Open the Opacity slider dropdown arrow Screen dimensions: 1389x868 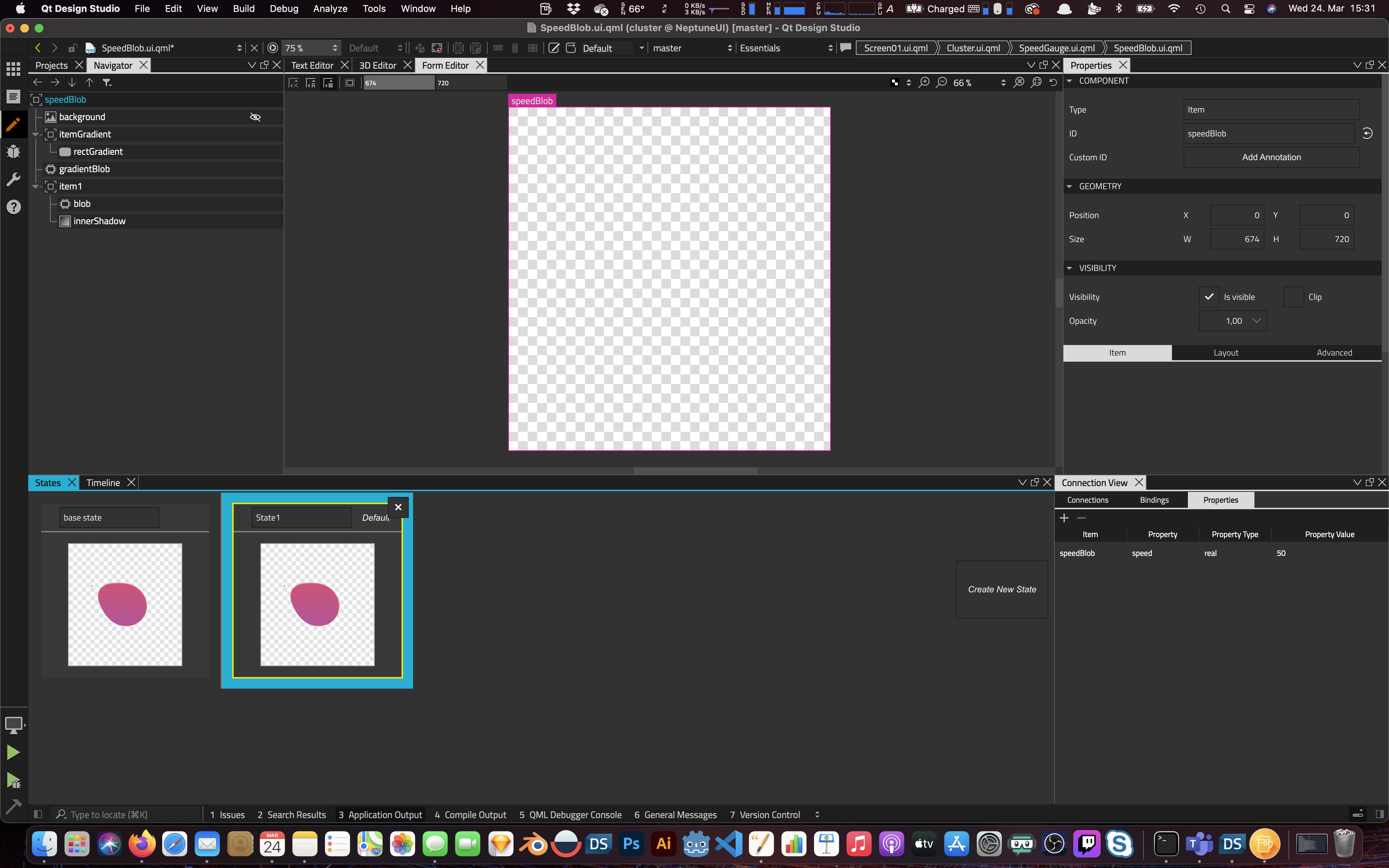coord(1256,321)
